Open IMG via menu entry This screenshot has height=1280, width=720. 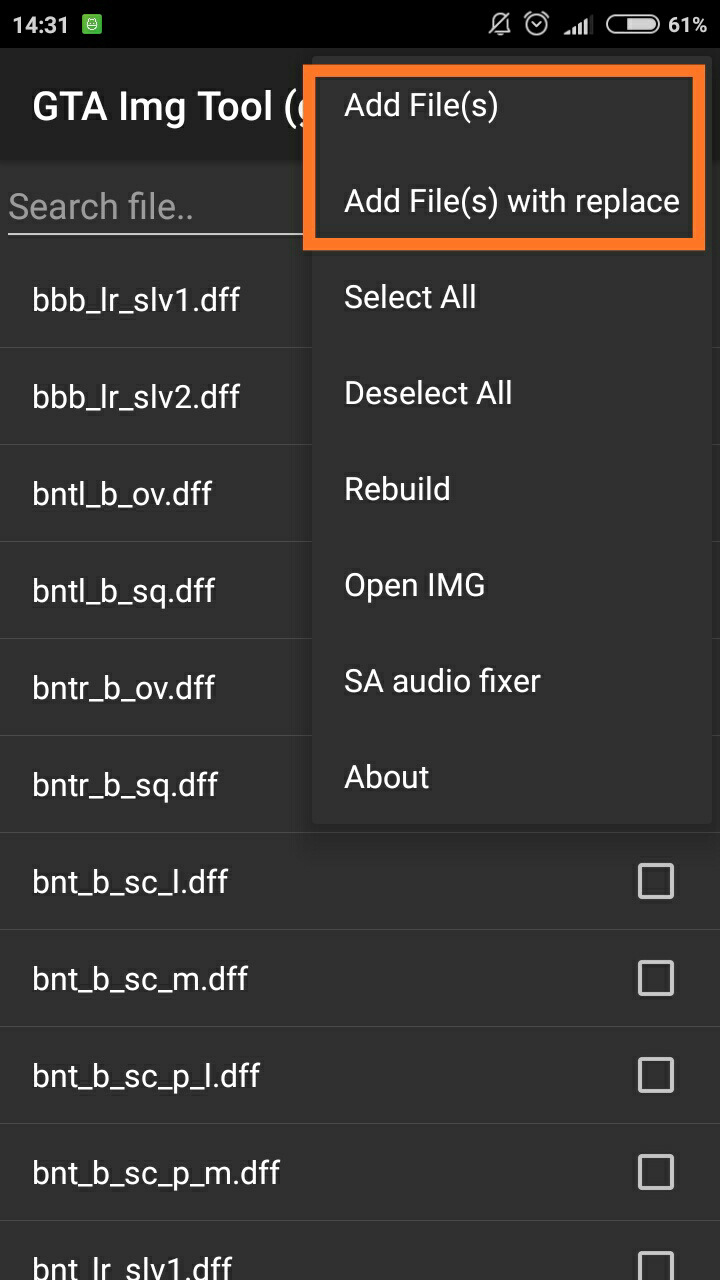[x=512, y=585]
